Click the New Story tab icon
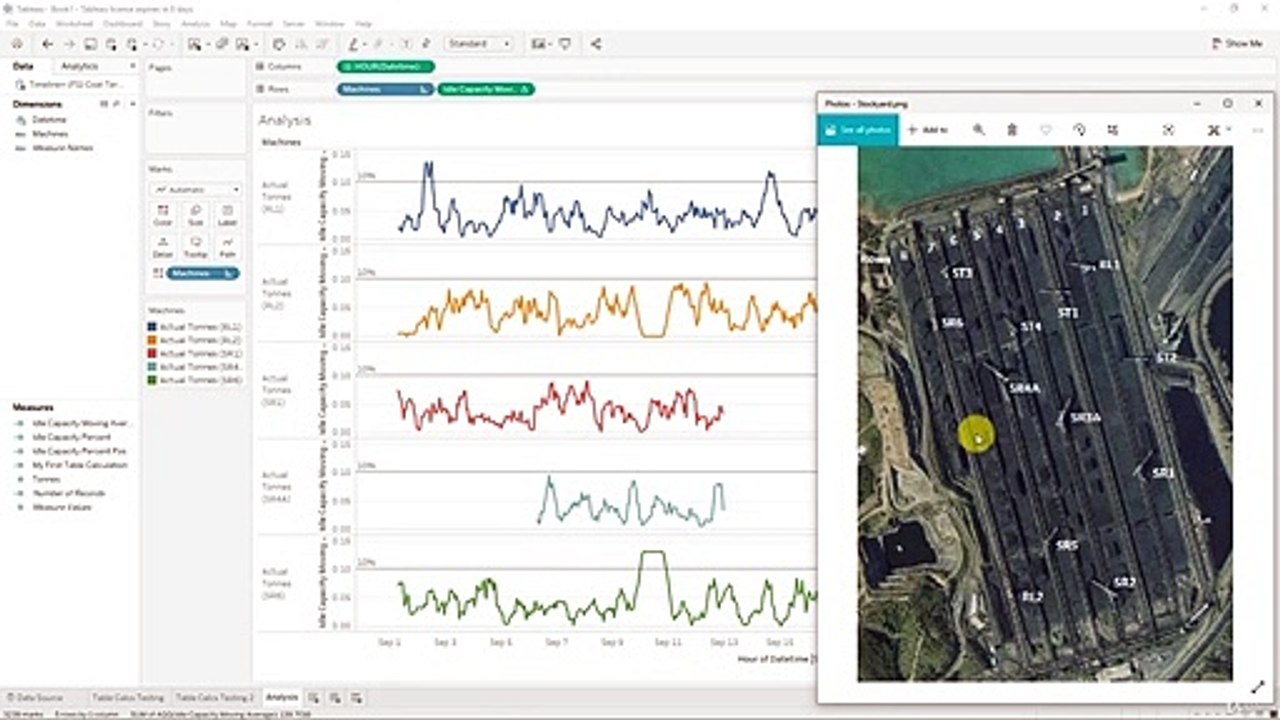1280x720 pixels. 356,697
